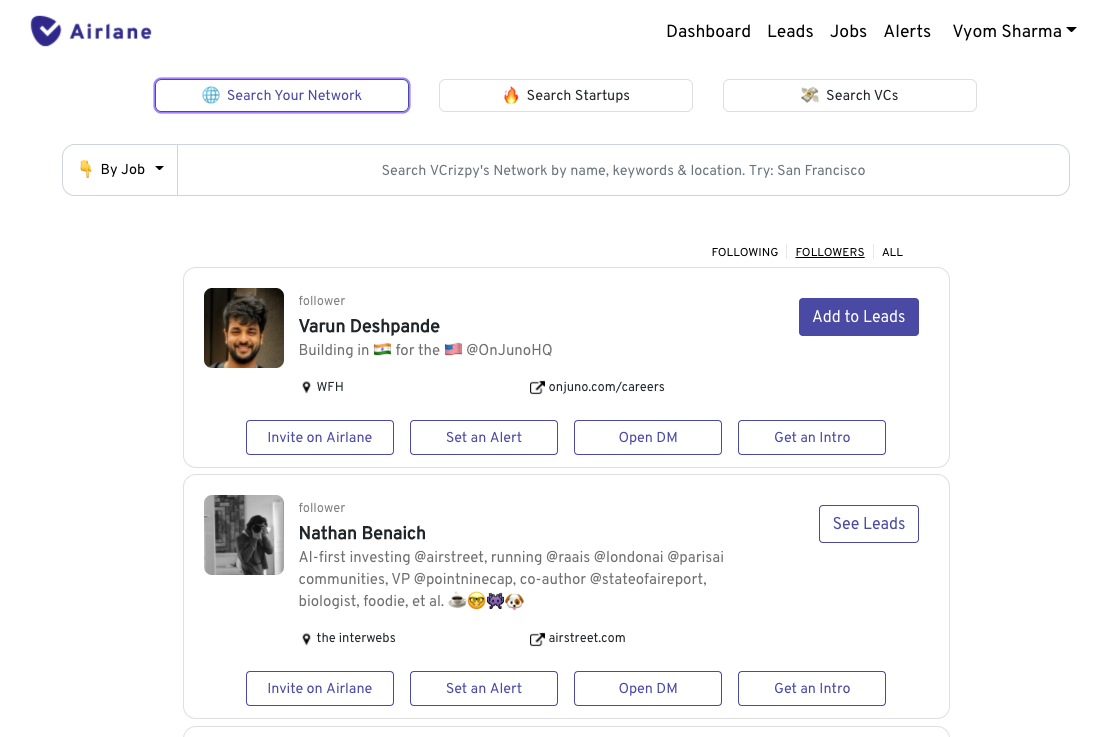Image resolution: width=1109 pixels, height=737 pixels.
Task: Switch the filter to FOLLOWERS
Action: click(829, 253)
